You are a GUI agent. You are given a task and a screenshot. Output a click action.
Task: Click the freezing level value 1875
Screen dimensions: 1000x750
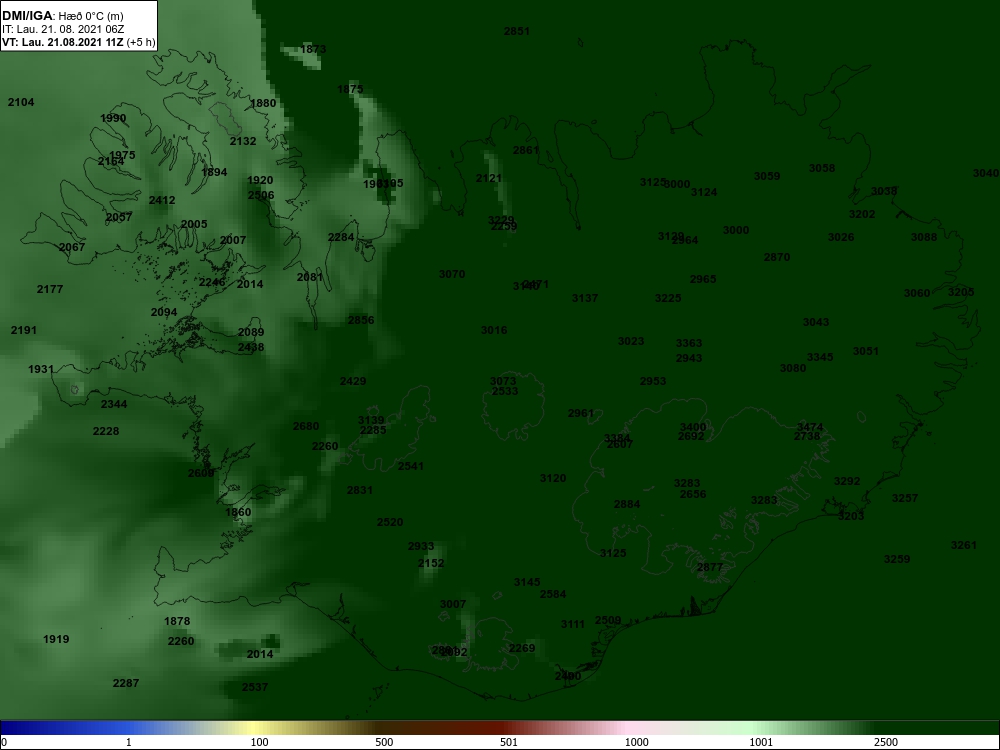click(x=350, y=89)
